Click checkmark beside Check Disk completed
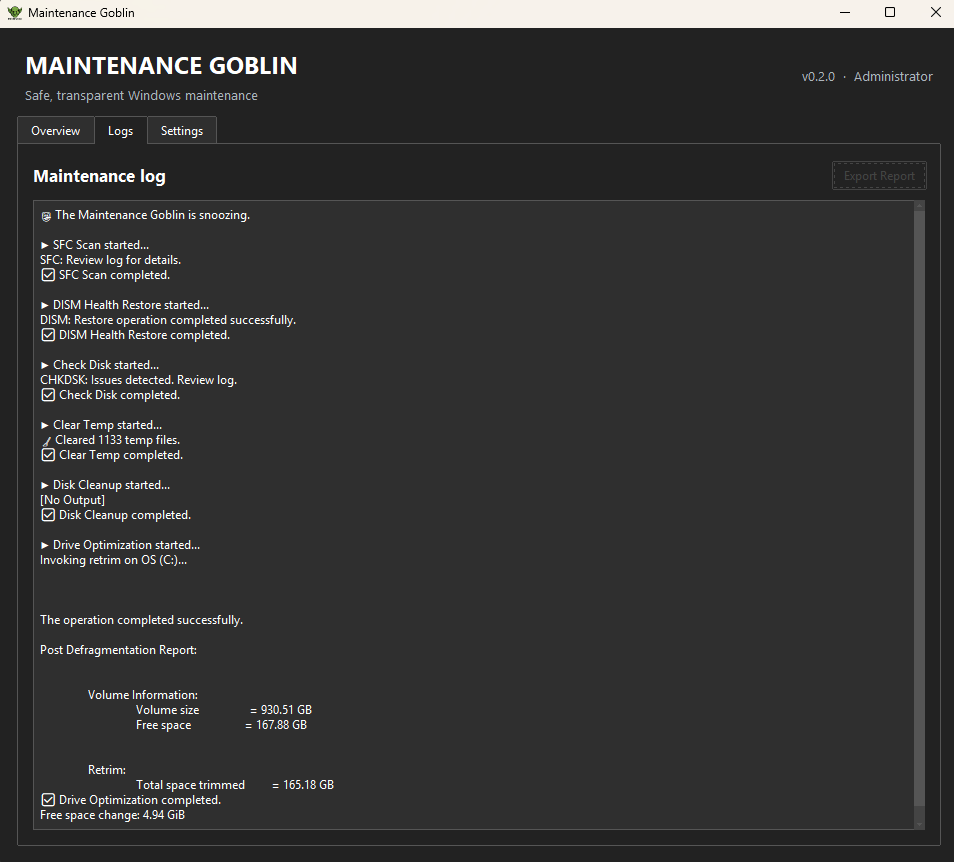Image resolution: width=954 pixels, height=862 pixels. tap(48, 395)
